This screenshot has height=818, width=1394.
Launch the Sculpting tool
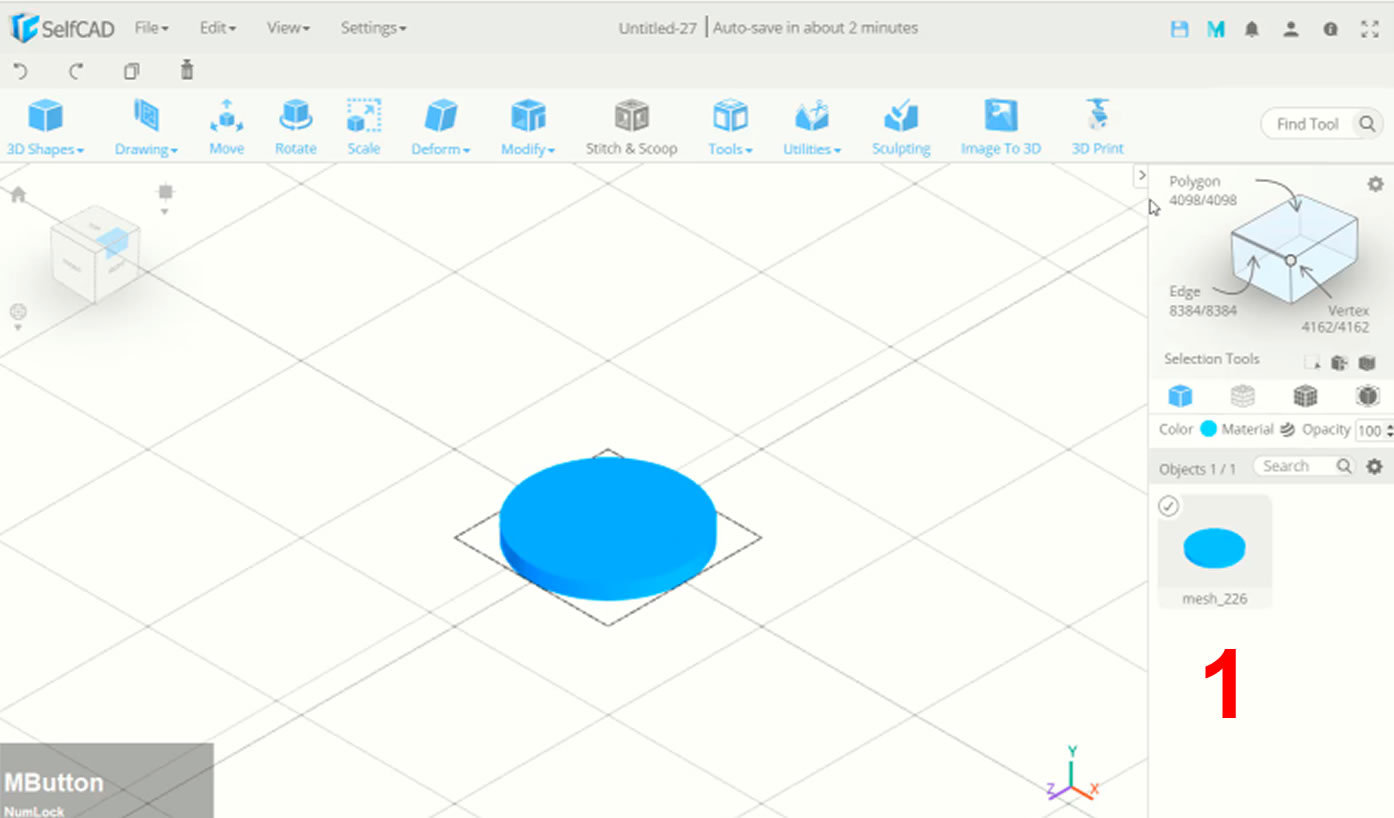[901, 127]
